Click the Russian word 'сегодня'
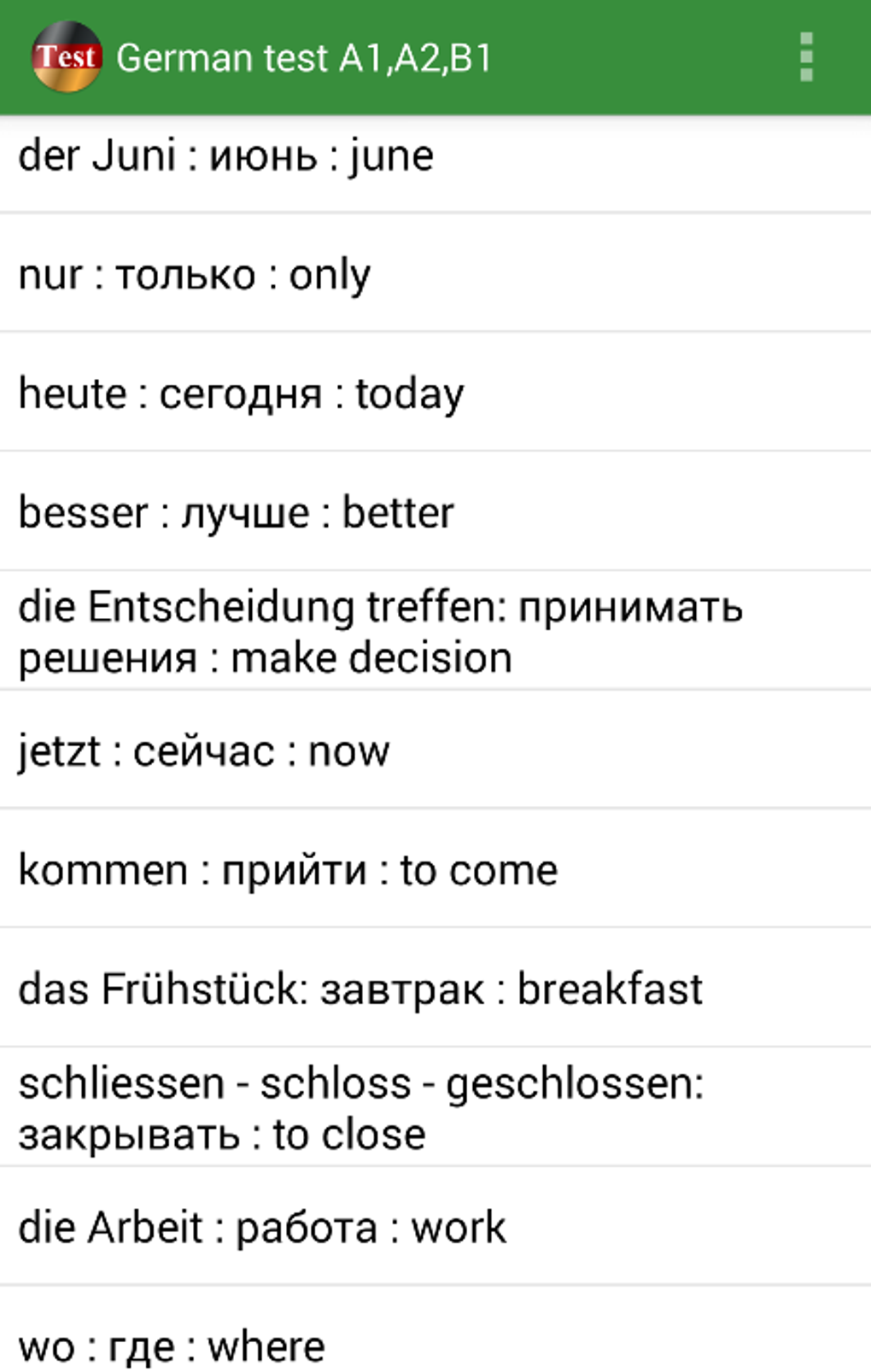 click(x=241, y=394)
